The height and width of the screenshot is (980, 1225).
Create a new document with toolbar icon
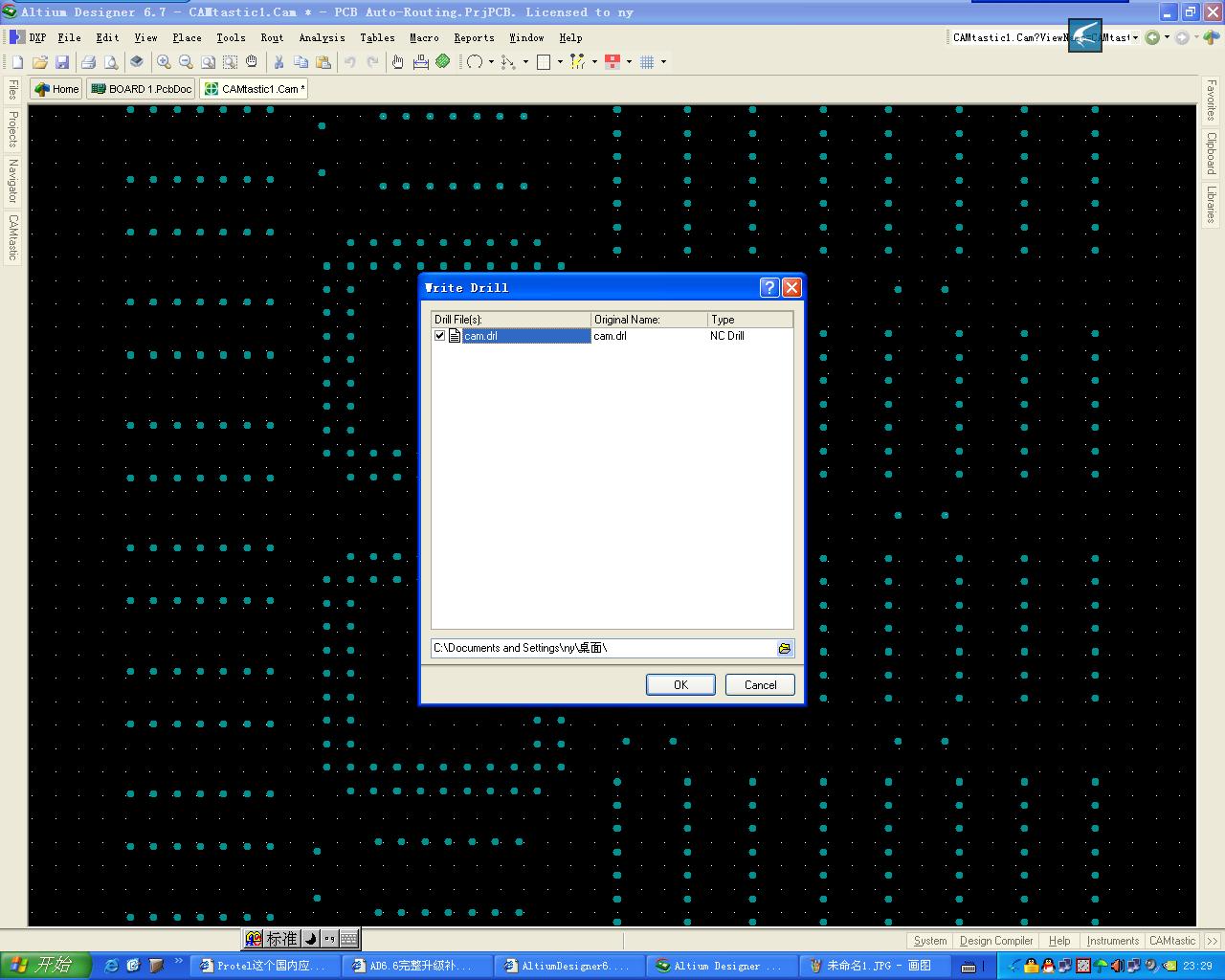pos(17,62)
